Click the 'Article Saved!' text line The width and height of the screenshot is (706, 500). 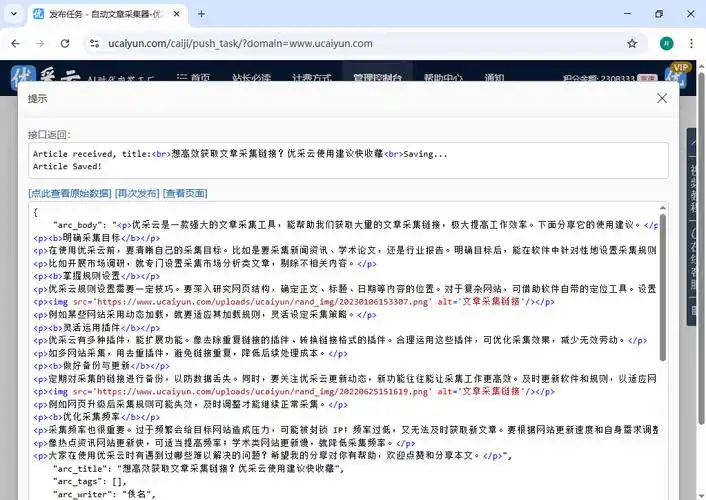[x=67, y=166]
